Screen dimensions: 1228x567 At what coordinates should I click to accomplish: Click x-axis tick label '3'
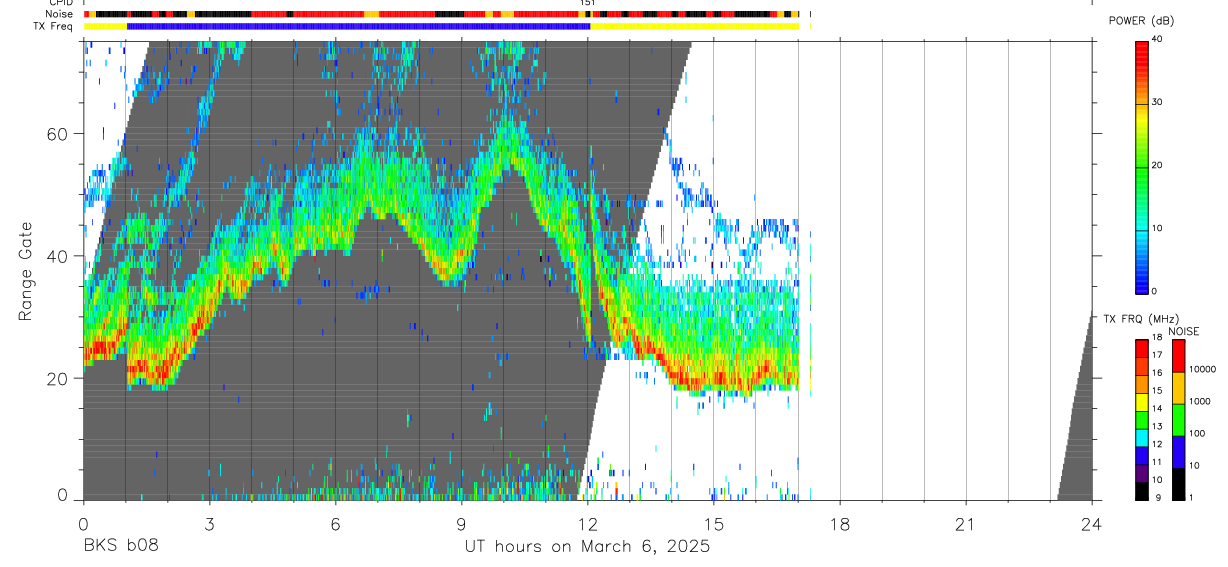(x=209, y=524)
